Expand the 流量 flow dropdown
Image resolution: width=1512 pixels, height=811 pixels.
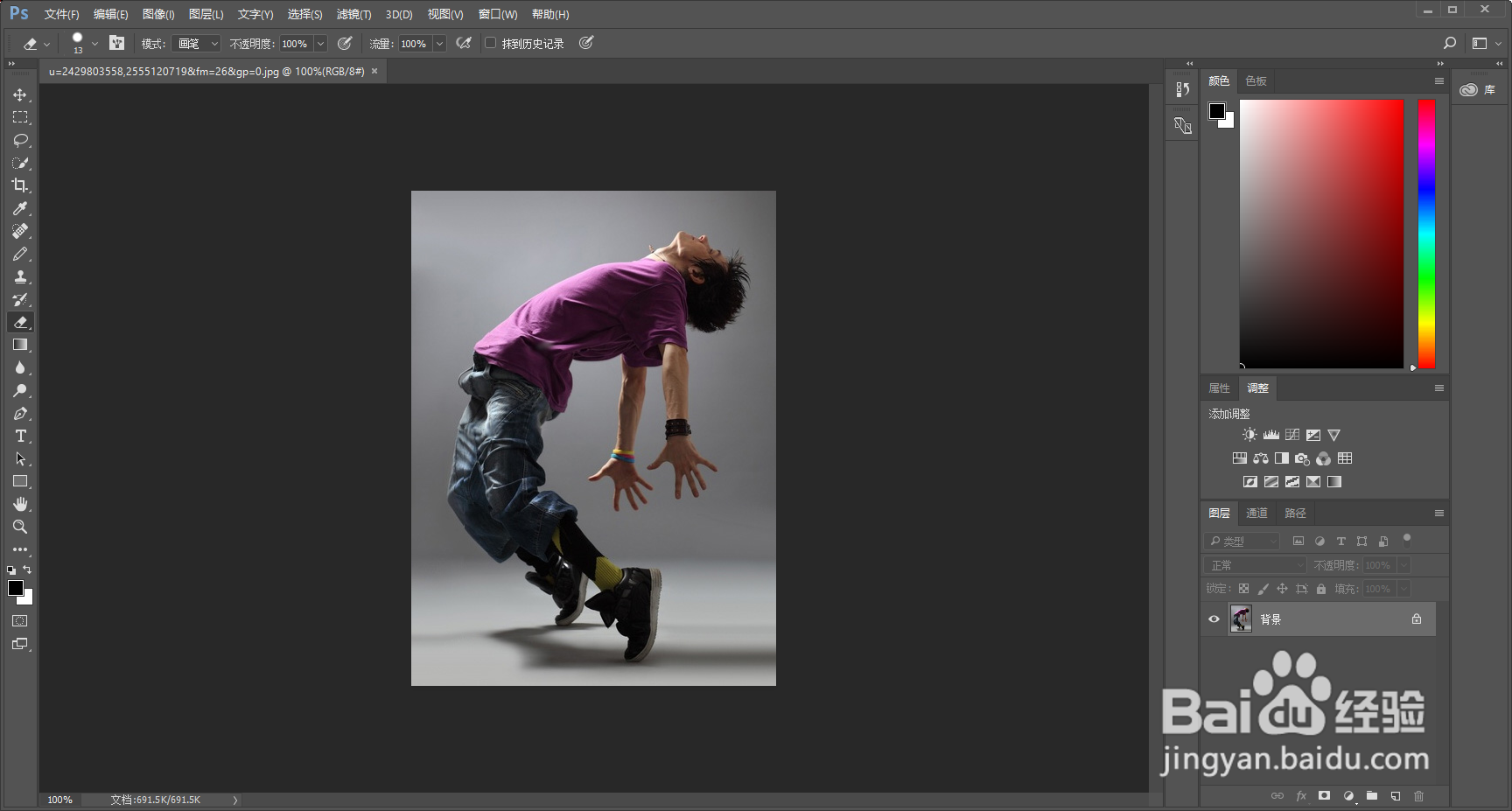click(439, 44)
